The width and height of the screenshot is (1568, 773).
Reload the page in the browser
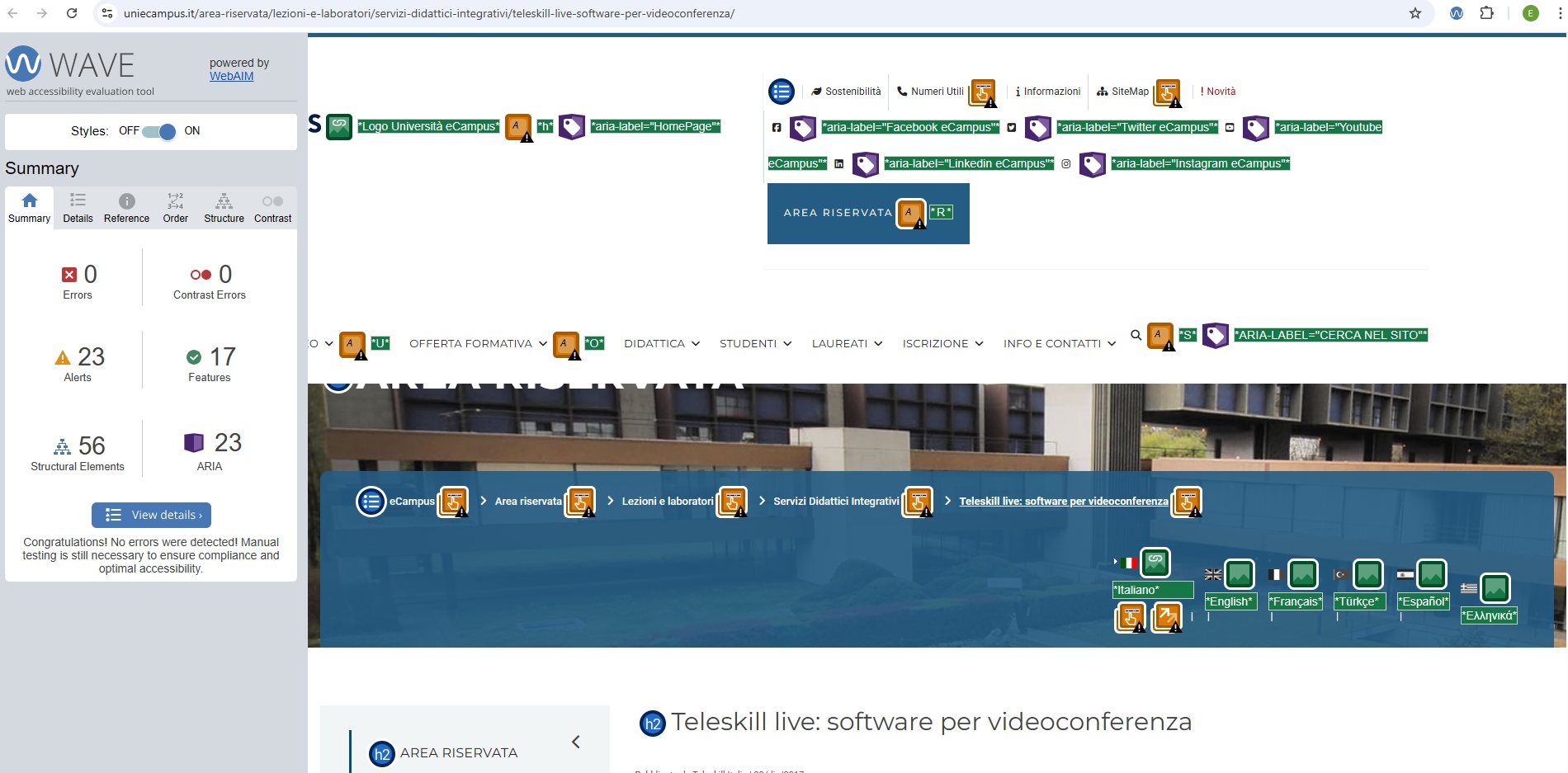coord(72,13)
